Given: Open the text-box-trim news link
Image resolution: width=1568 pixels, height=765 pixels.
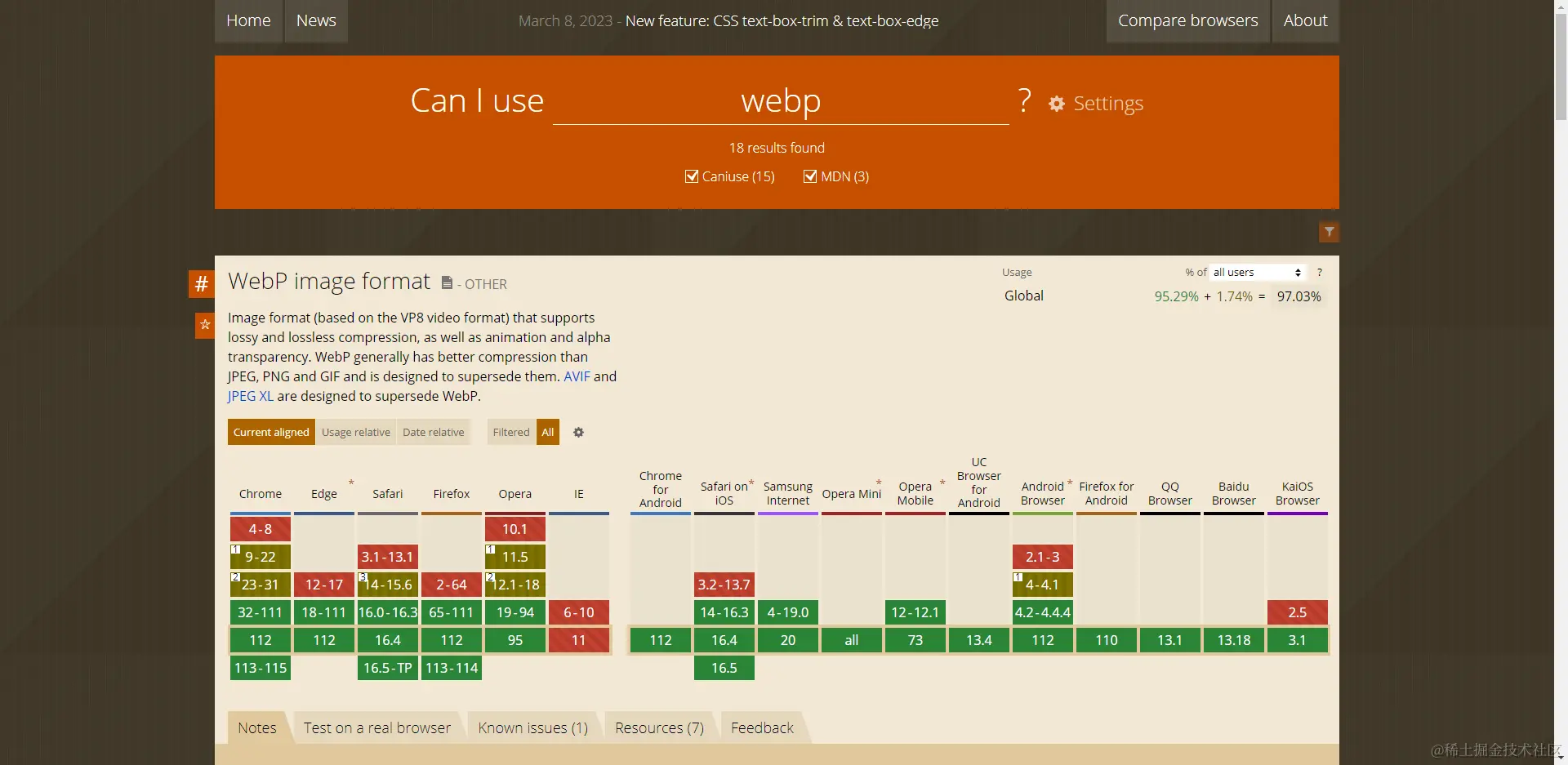Looking at the screenshot, I should 782,20.
